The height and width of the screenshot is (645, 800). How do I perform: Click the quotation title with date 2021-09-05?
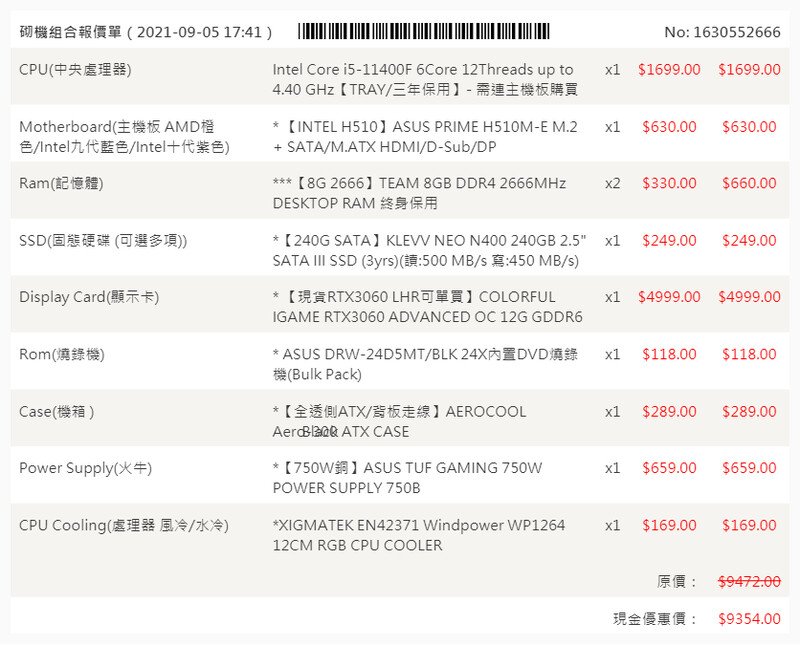tap(147, 32)
